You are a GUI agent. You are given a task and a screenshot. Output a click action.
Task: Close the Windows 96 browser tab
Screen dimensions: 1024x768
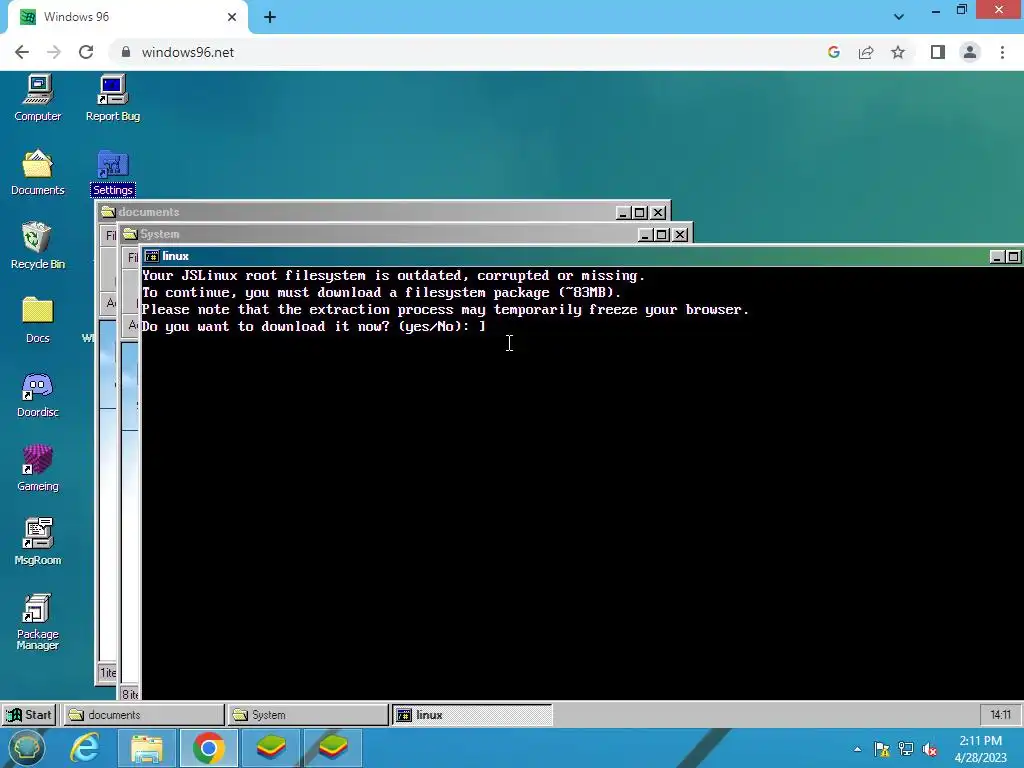(232, 17)
